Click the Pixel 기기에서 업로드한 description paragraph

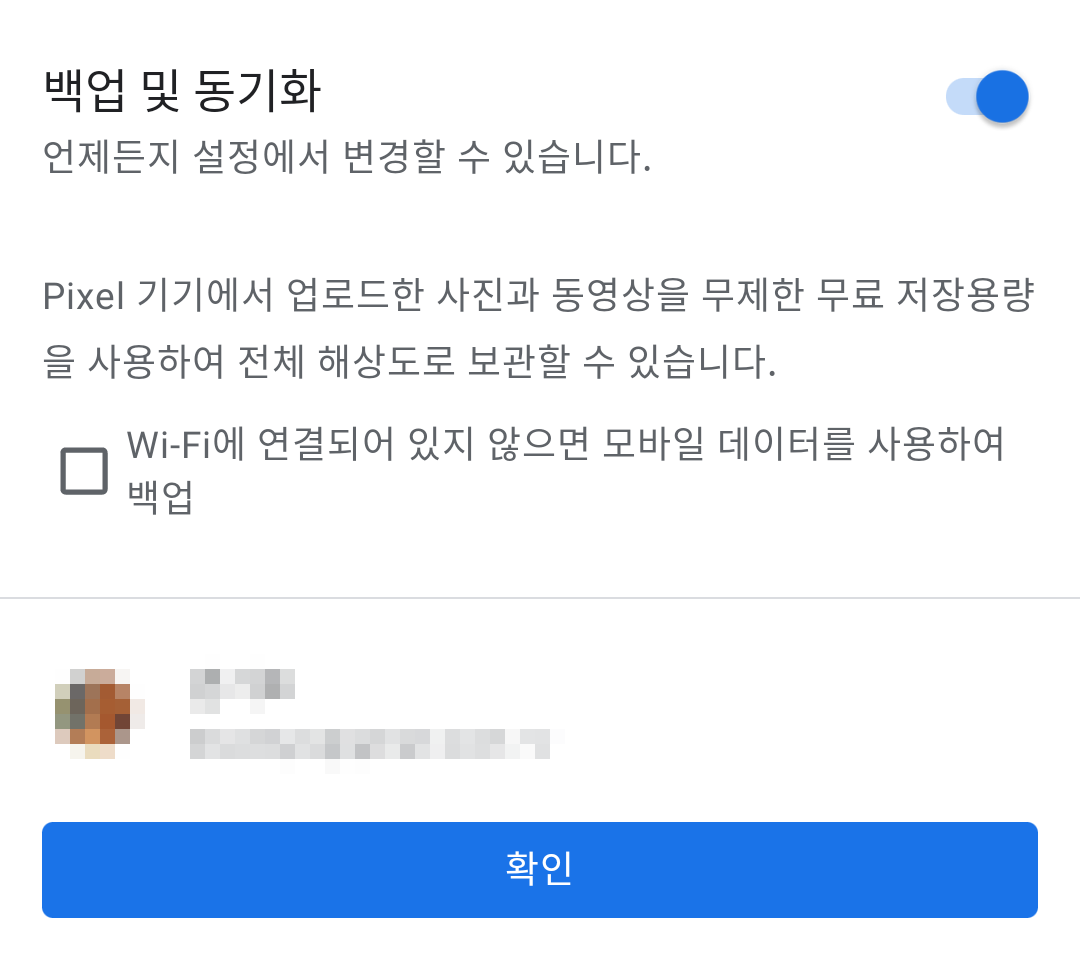click(539, 328)
